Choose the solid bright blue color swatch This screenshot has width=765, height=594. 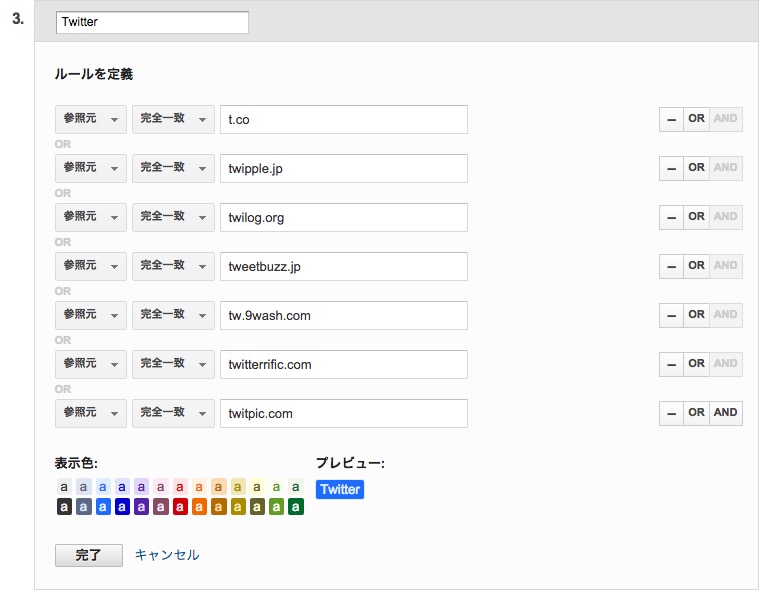point(102,507)
